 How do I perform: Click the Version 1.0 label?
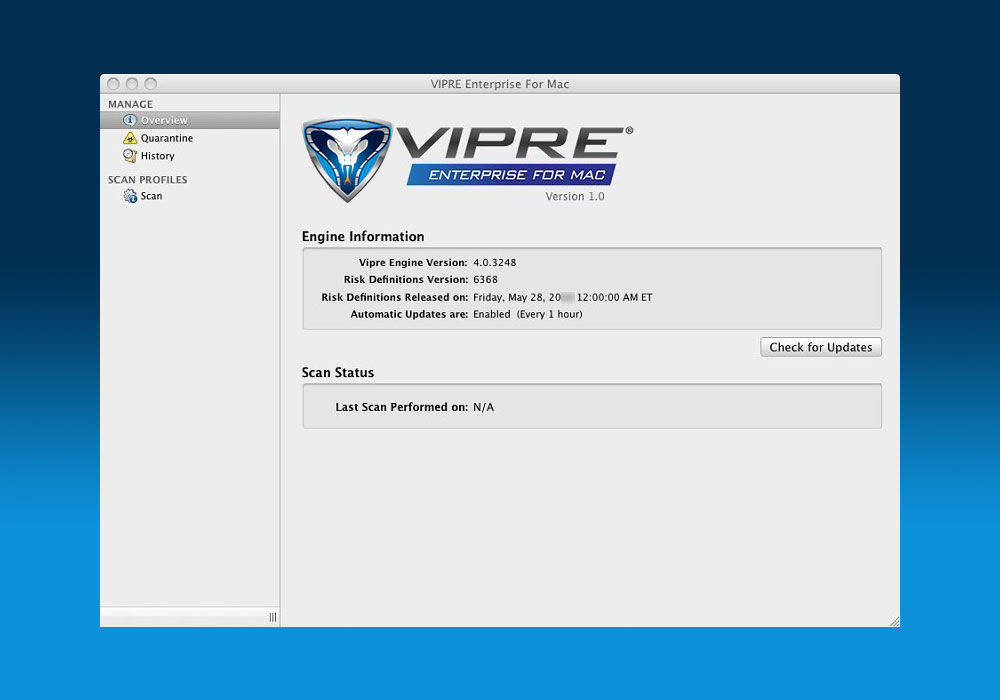pyautogui.click(x=575, y=196)
